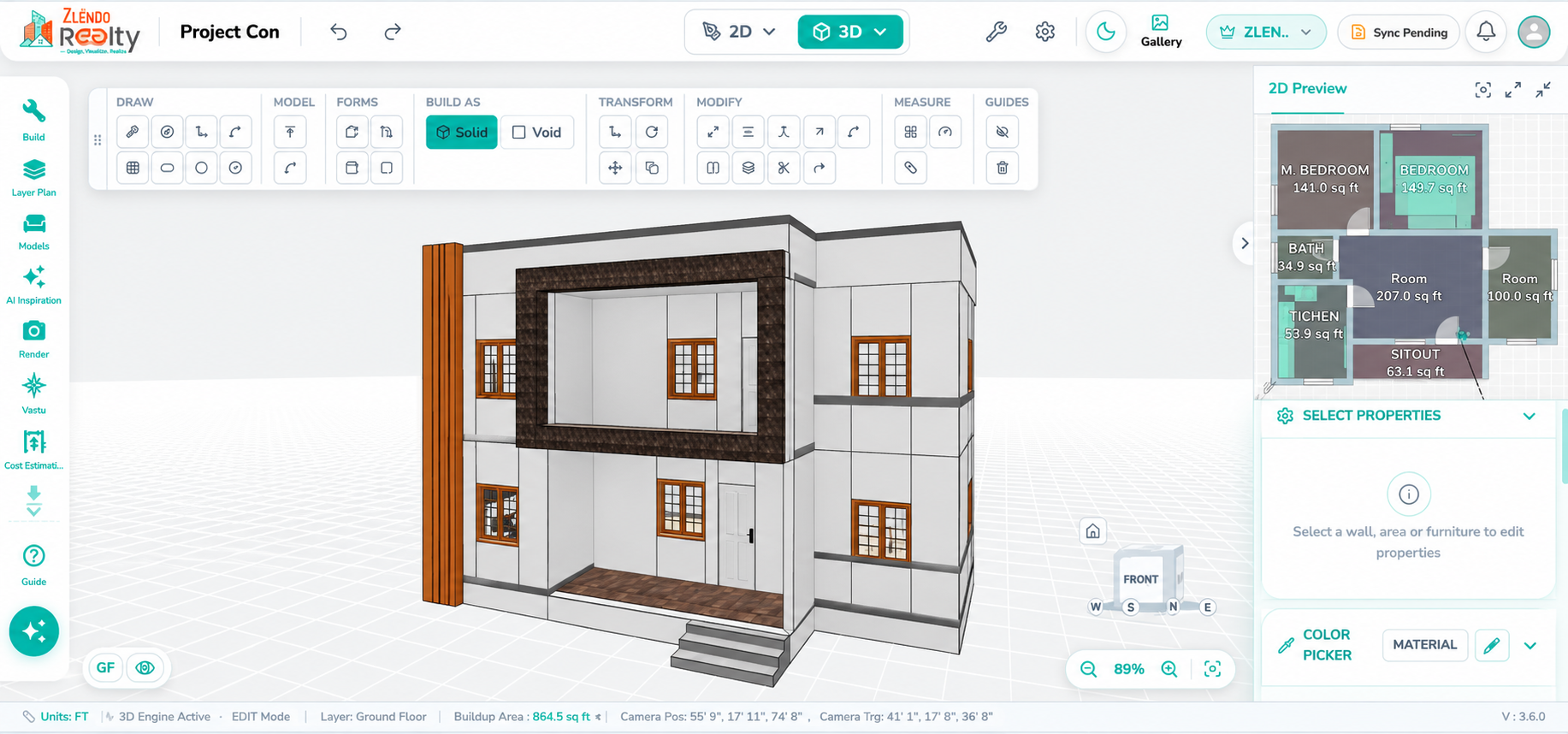Open the Build panel in the sidebar
Viewport: 1568px width, 734px height.
click(33, 120)
